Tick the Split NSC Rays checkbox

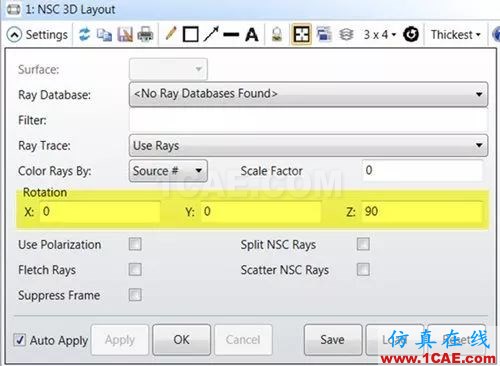[x=363, y=244]
